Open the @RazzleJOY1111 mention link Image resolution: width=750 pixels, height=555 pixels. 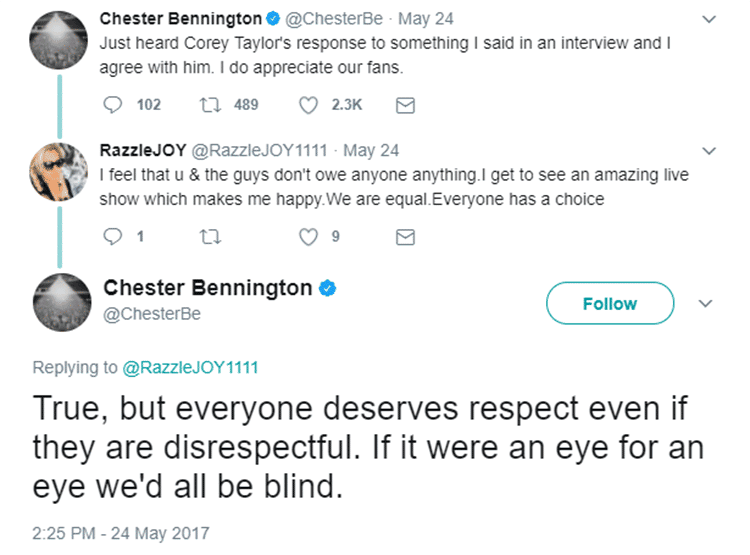[190, 367]
